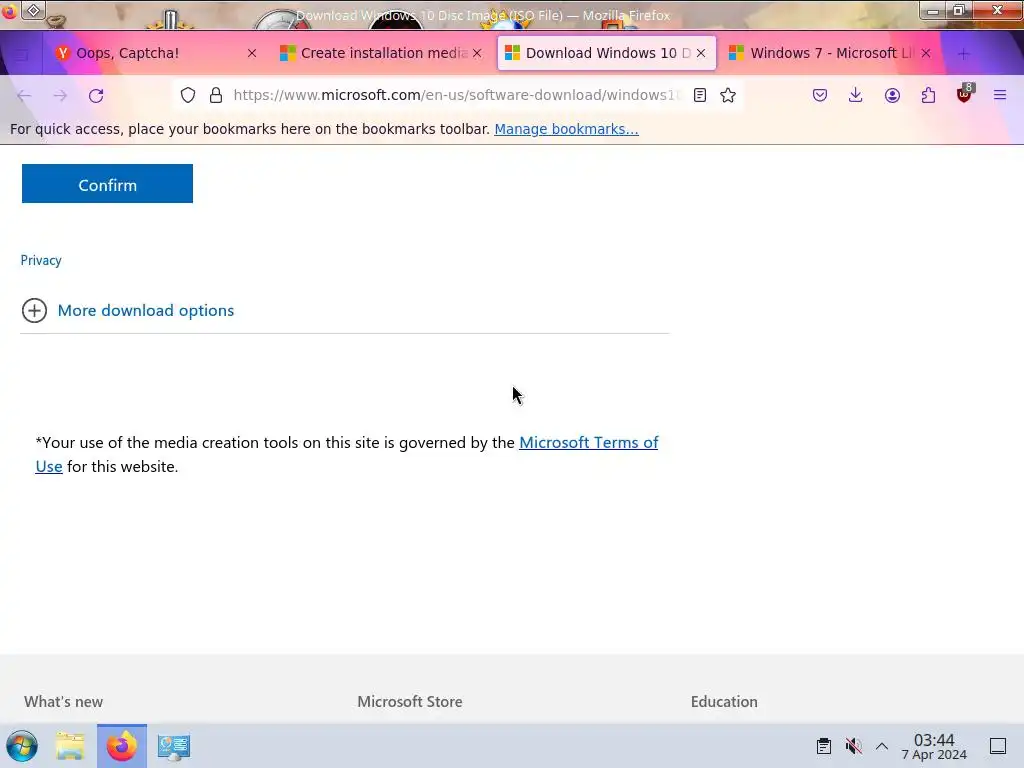Open the Firefox hamburger menu
1024x768 pixels.
(1000, 95)
